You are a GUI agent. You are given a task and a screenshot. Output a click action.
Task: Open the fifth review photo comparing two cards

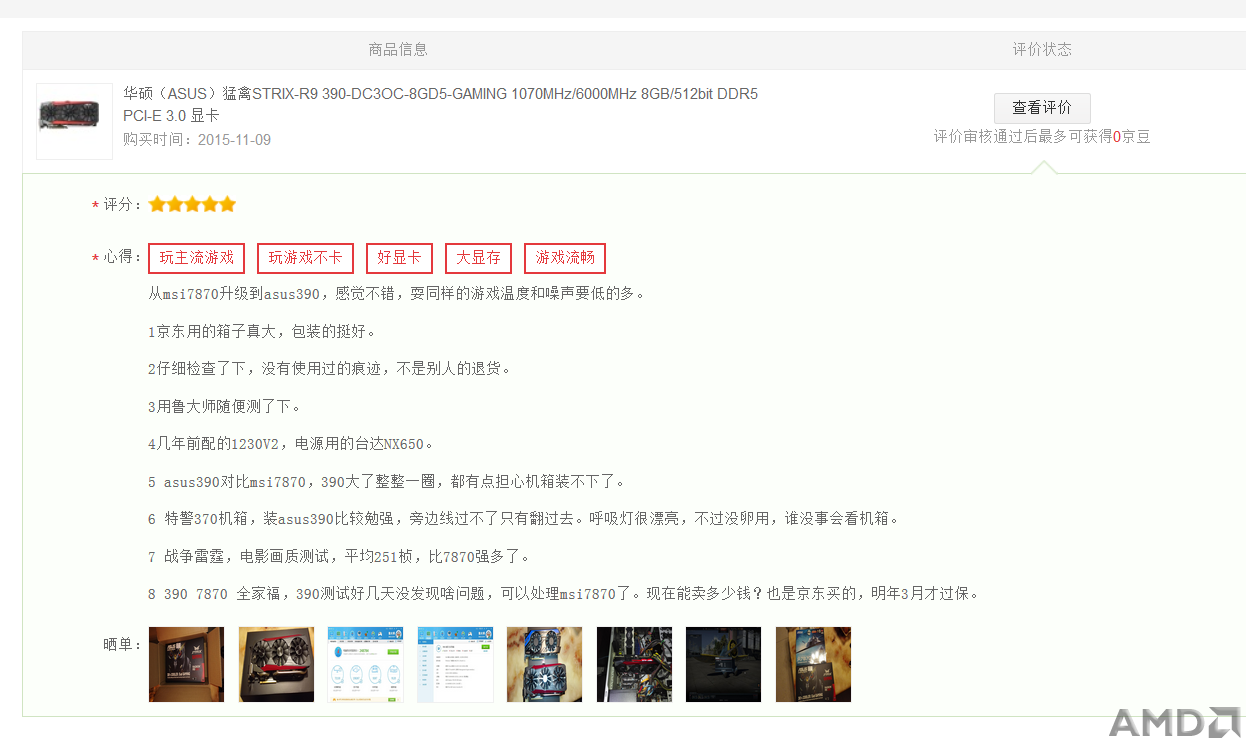(x=545, y=665)
